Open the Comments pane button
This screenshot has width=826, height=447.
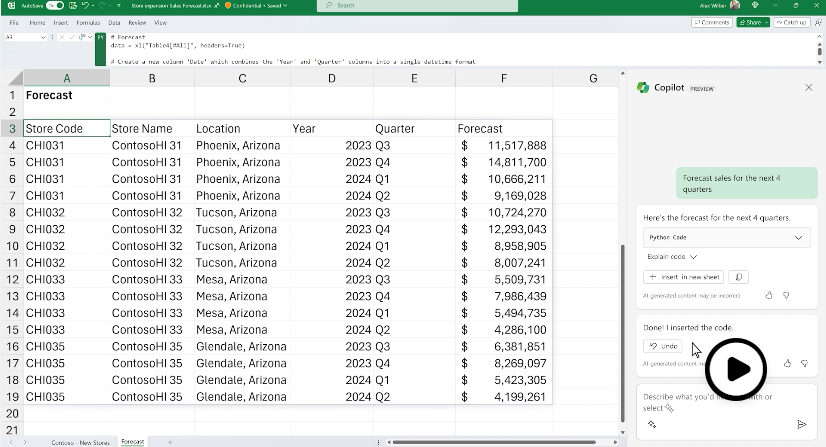coord(712,23)
